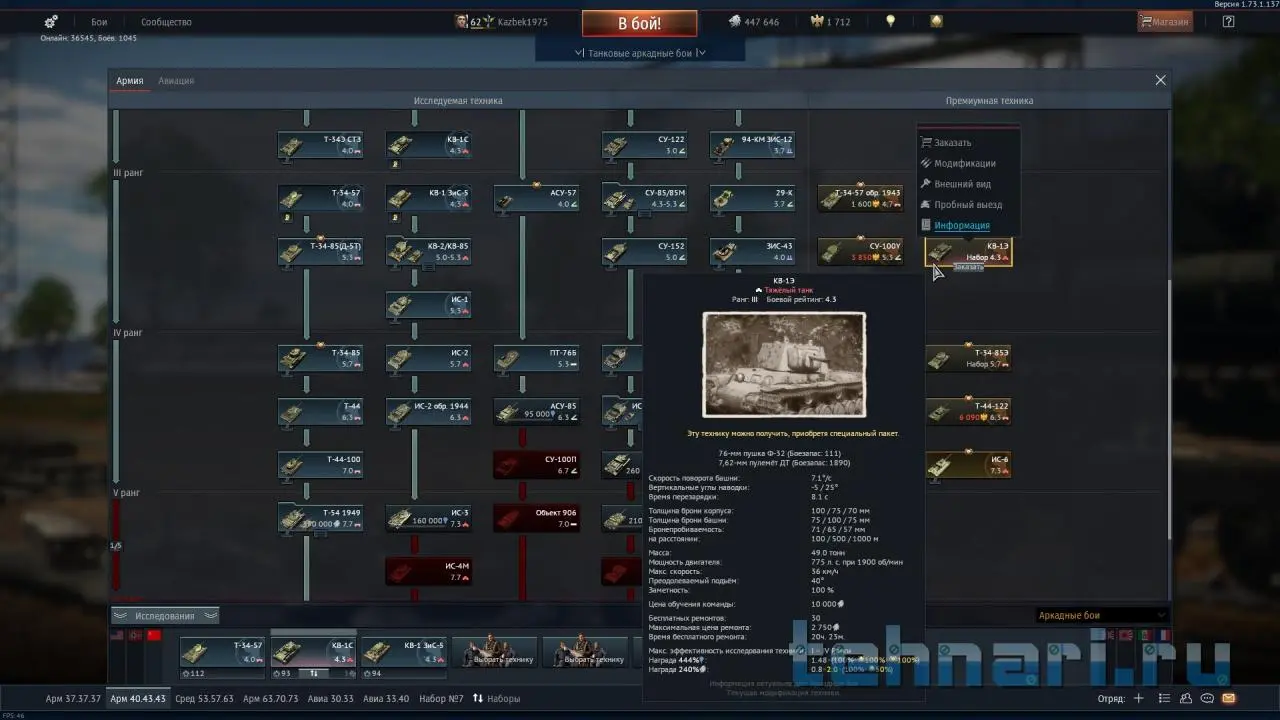Open the settings gear menu
The height and width of the screenshot is (720, 1280).
tap(51, 21)
